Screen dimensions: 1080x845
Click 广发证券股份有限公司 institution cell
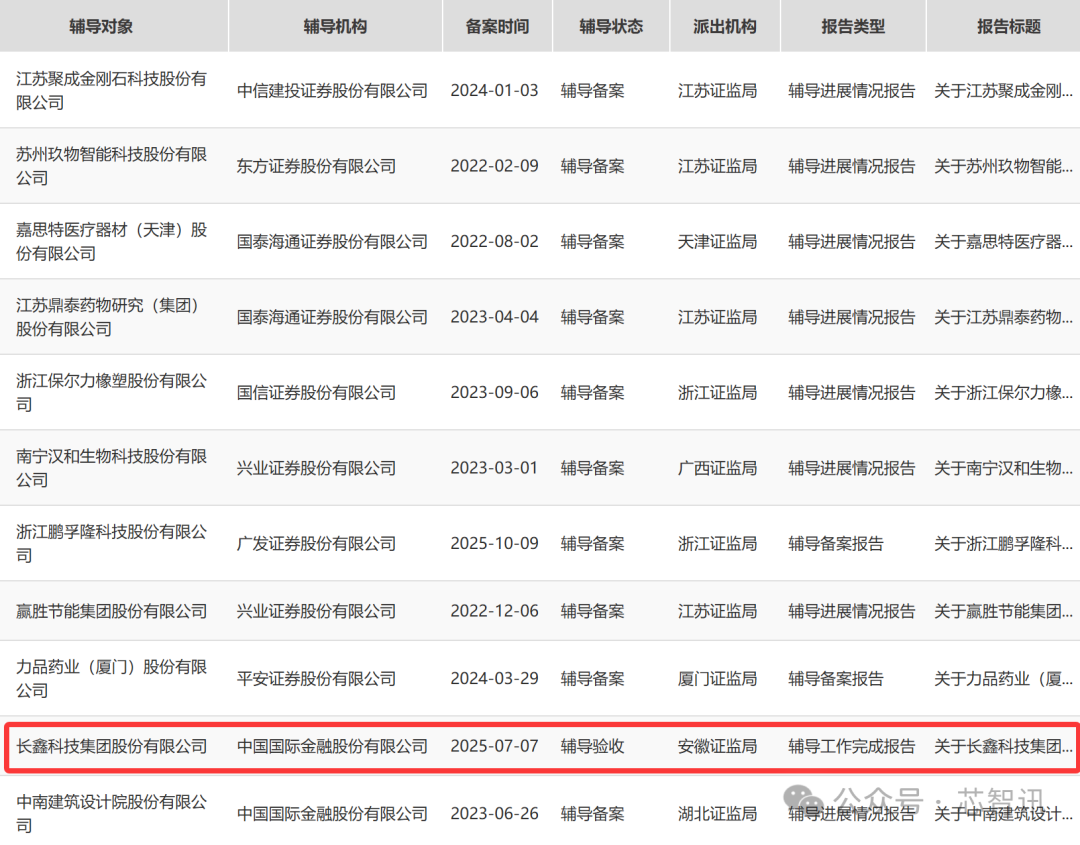click(x=316, y=543)
